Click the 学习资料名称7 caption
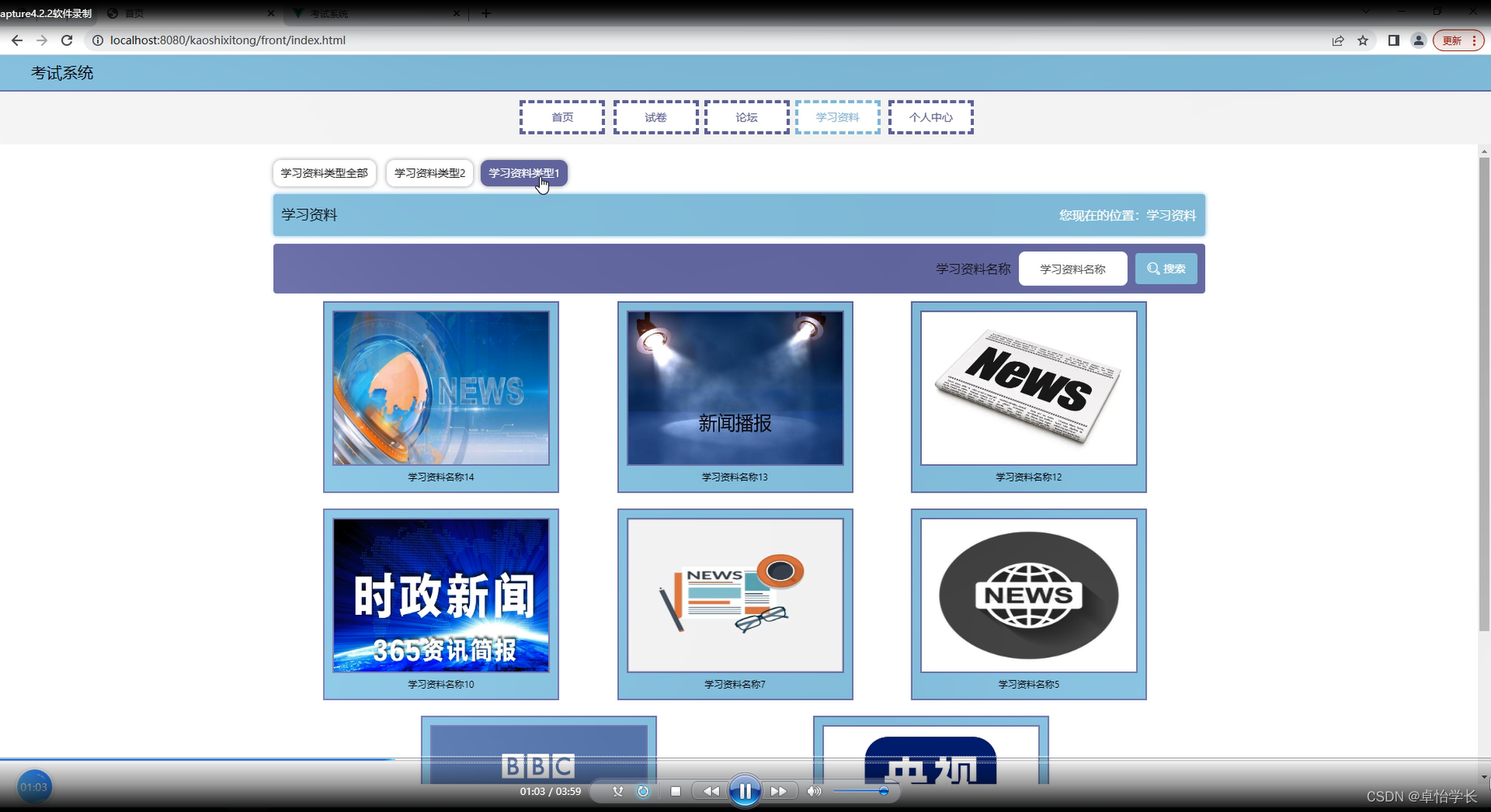 [x=735, y=685]
